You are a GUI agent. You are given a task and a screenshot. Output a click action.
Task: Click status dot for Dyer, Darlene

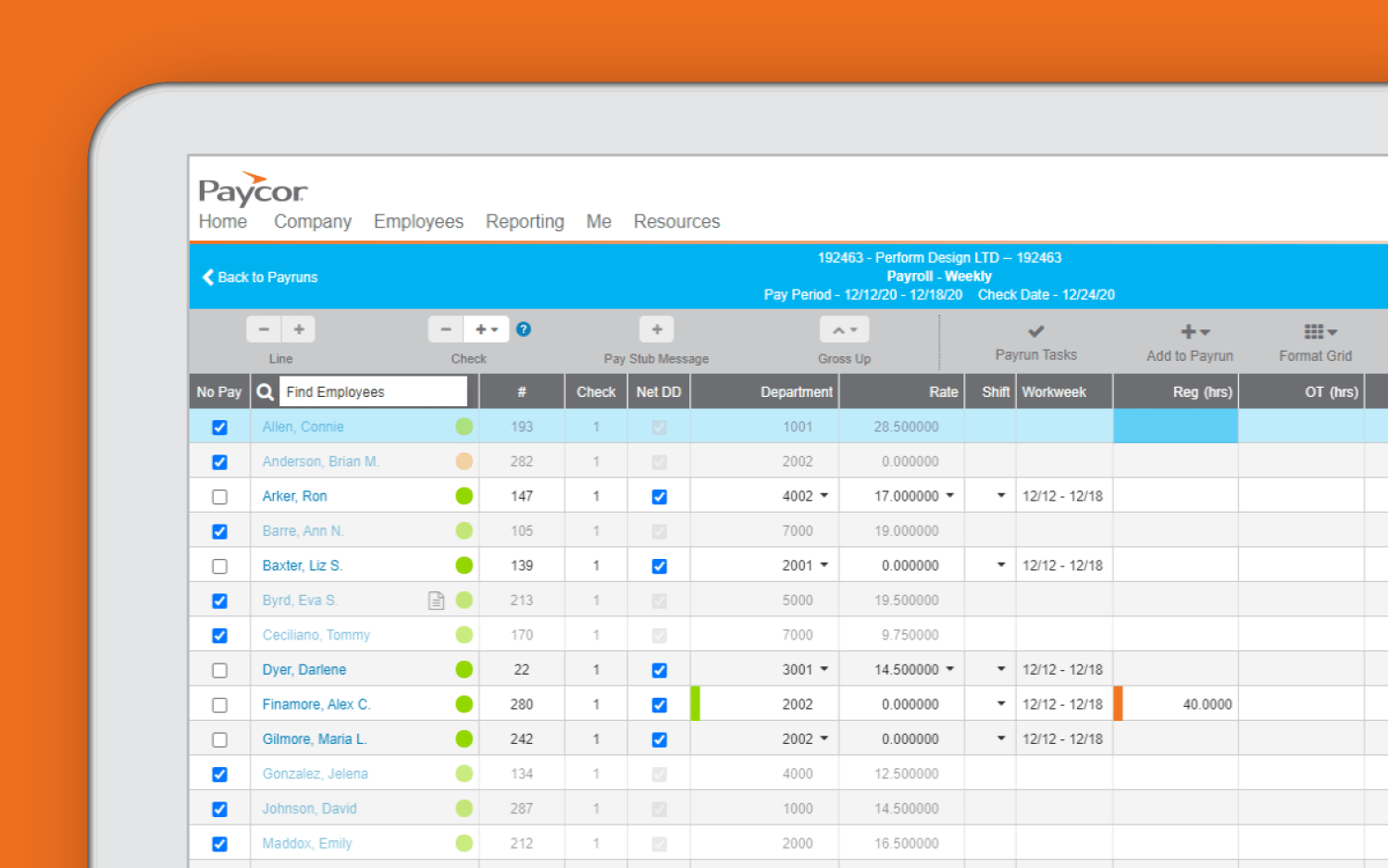[465, 669]
